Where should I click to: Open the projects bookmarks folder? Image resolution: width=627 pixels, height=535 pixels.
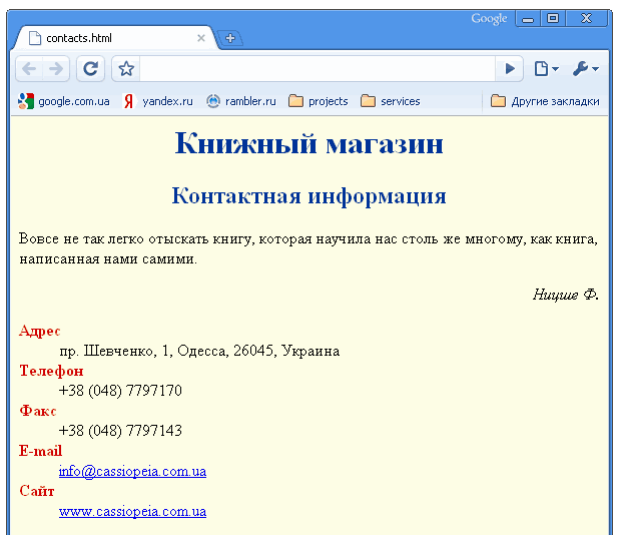(318, 101)
